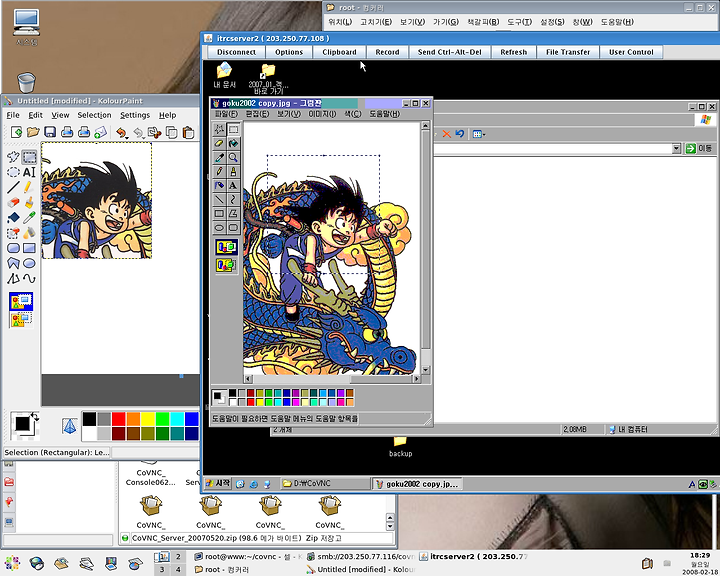Click the Explorer 이동 go button
The image size is (720, 576).
699,148
